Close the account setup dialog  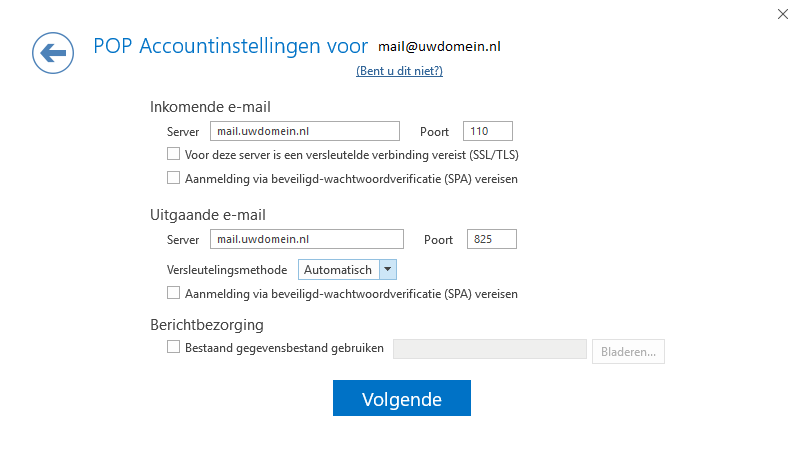point(782,14)
